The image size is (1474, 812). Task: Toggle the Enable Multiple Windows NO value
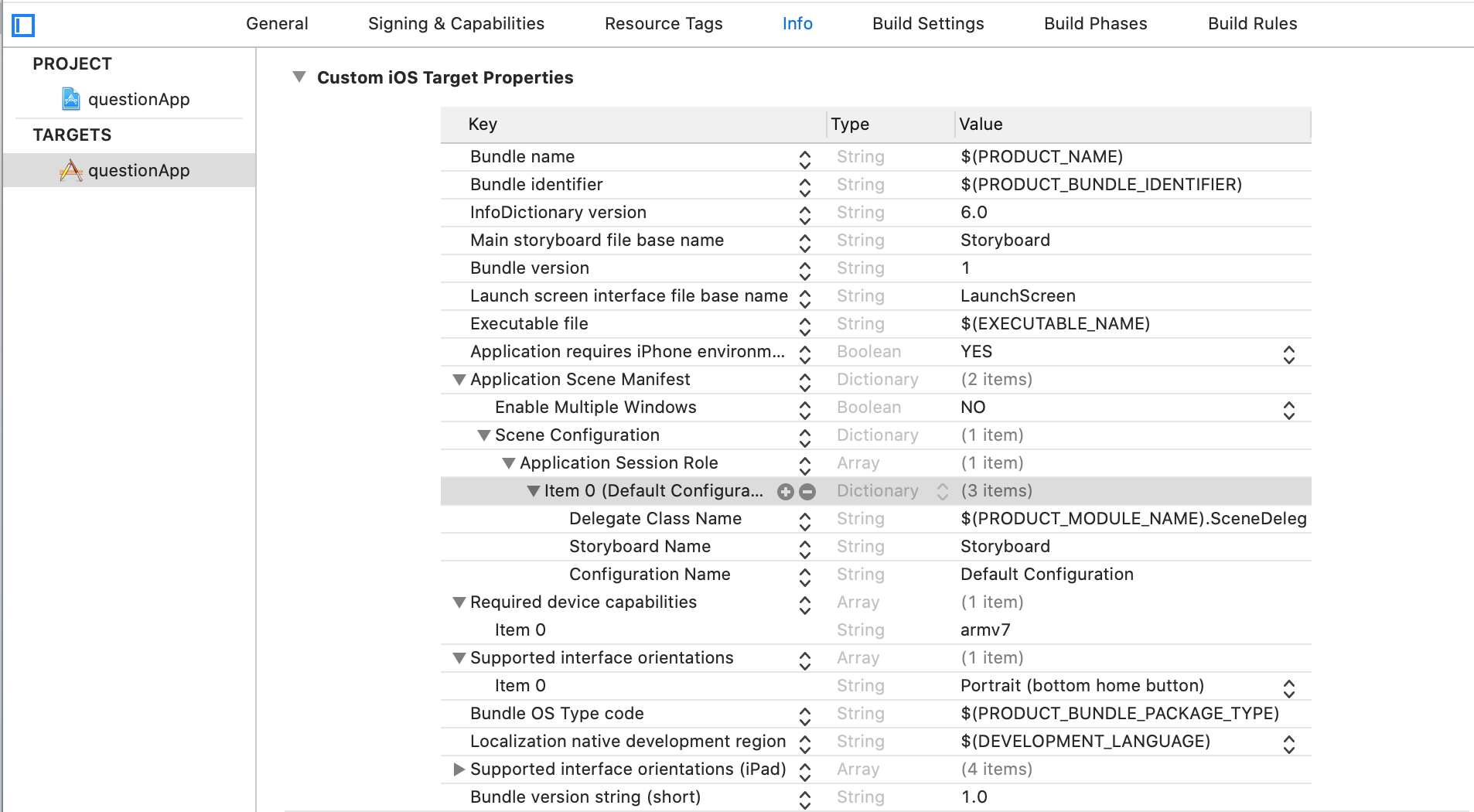[1288, 410]
